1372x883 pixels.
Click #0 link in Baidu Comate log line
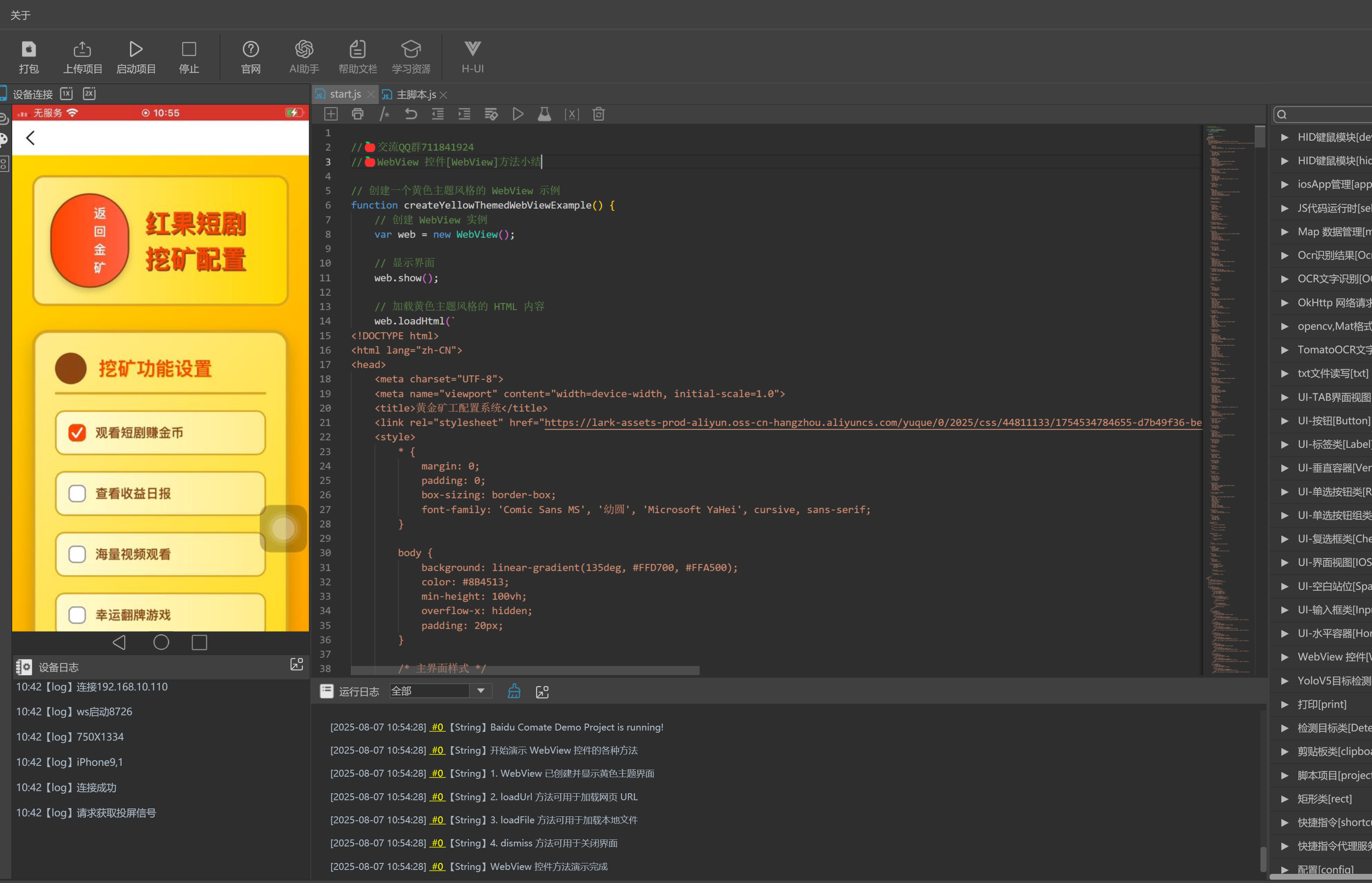(438, 727)
